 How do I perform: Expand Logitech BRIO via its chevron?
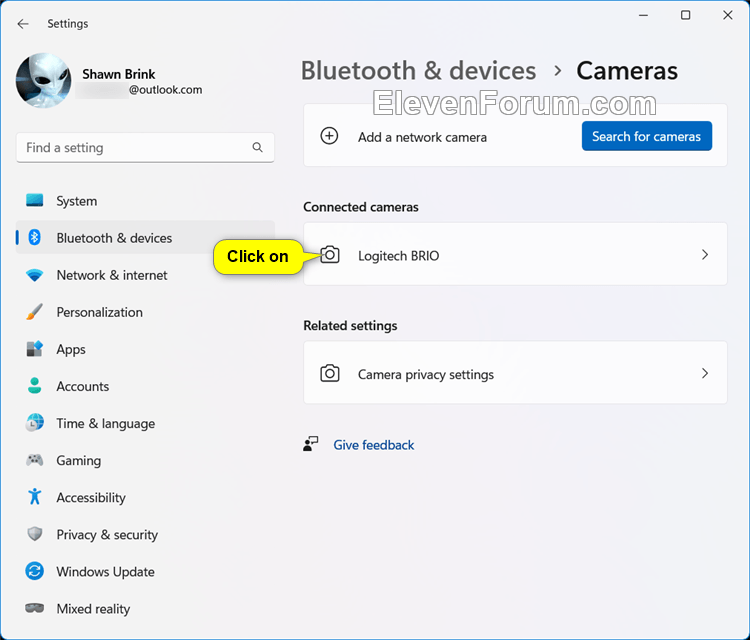[x=705, y=254]
